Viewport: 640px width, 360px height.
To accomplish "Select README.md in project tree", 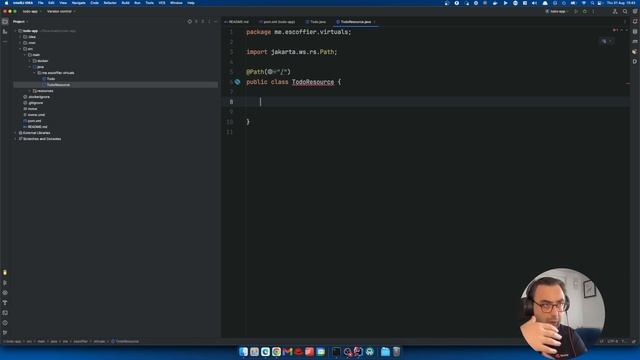I will tap(37, 127).
